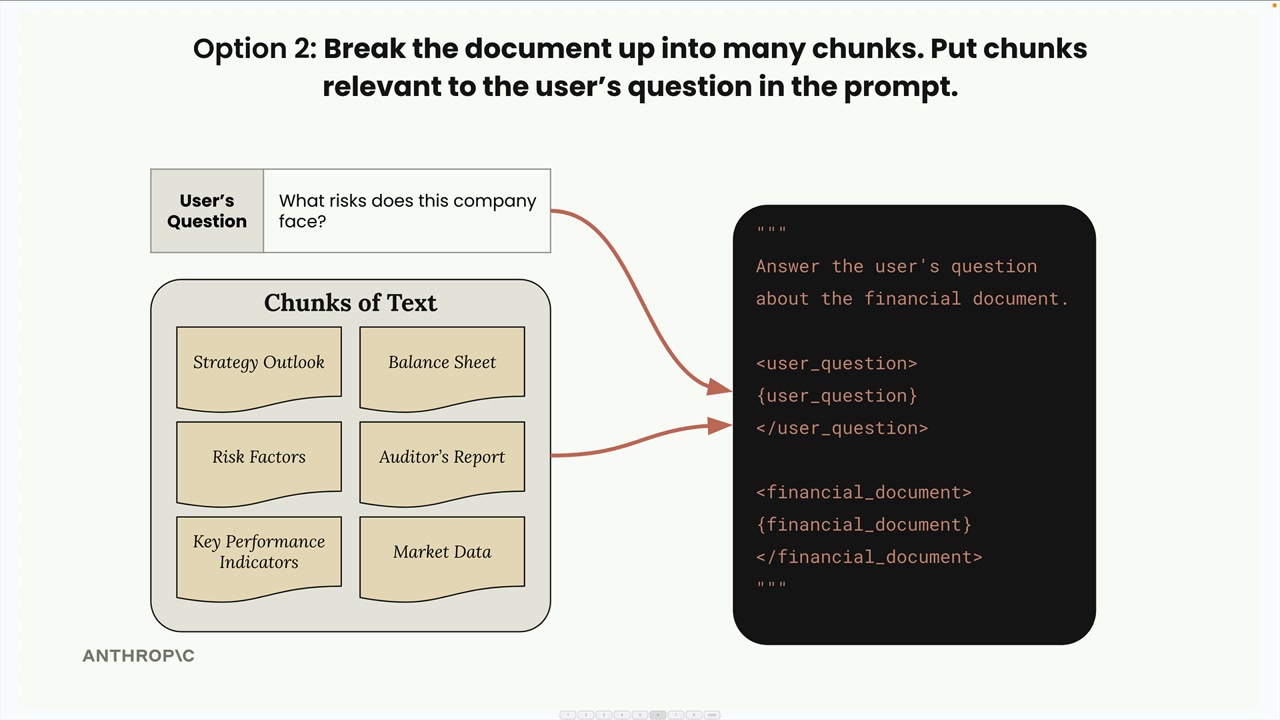This screenshot has height=720, width=1280.
Task: Click the style button in the page bar
Action: (x=712, y=715)
